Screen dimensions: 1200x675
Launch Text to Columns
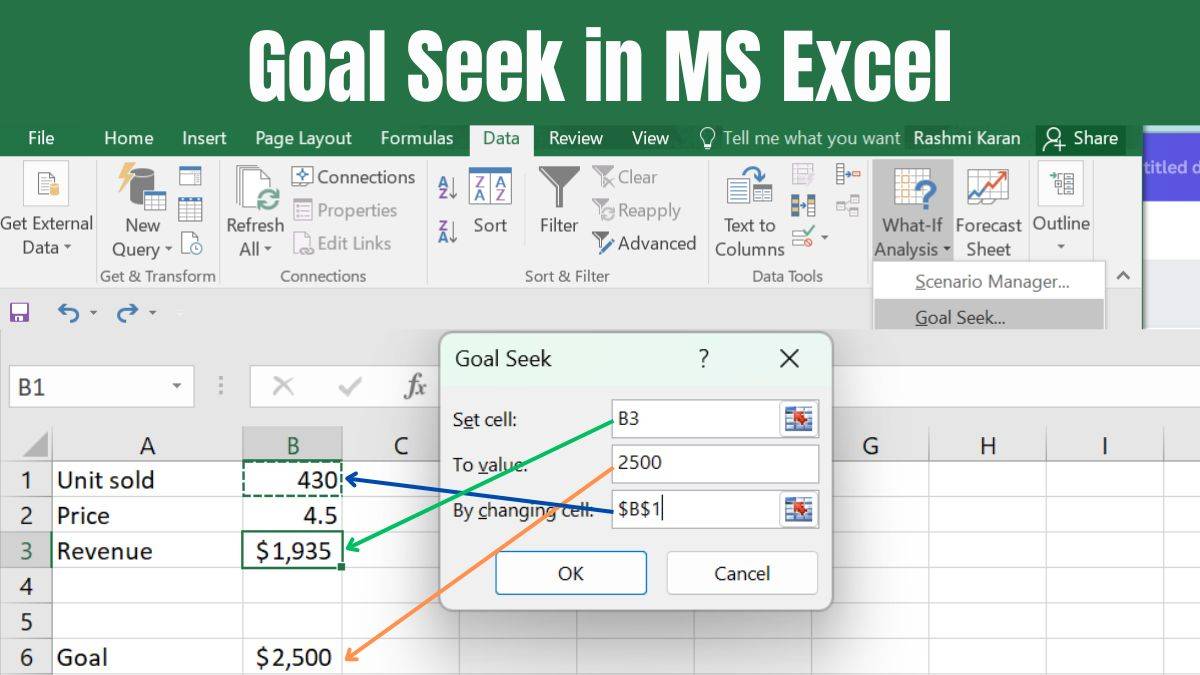point(750,211)
